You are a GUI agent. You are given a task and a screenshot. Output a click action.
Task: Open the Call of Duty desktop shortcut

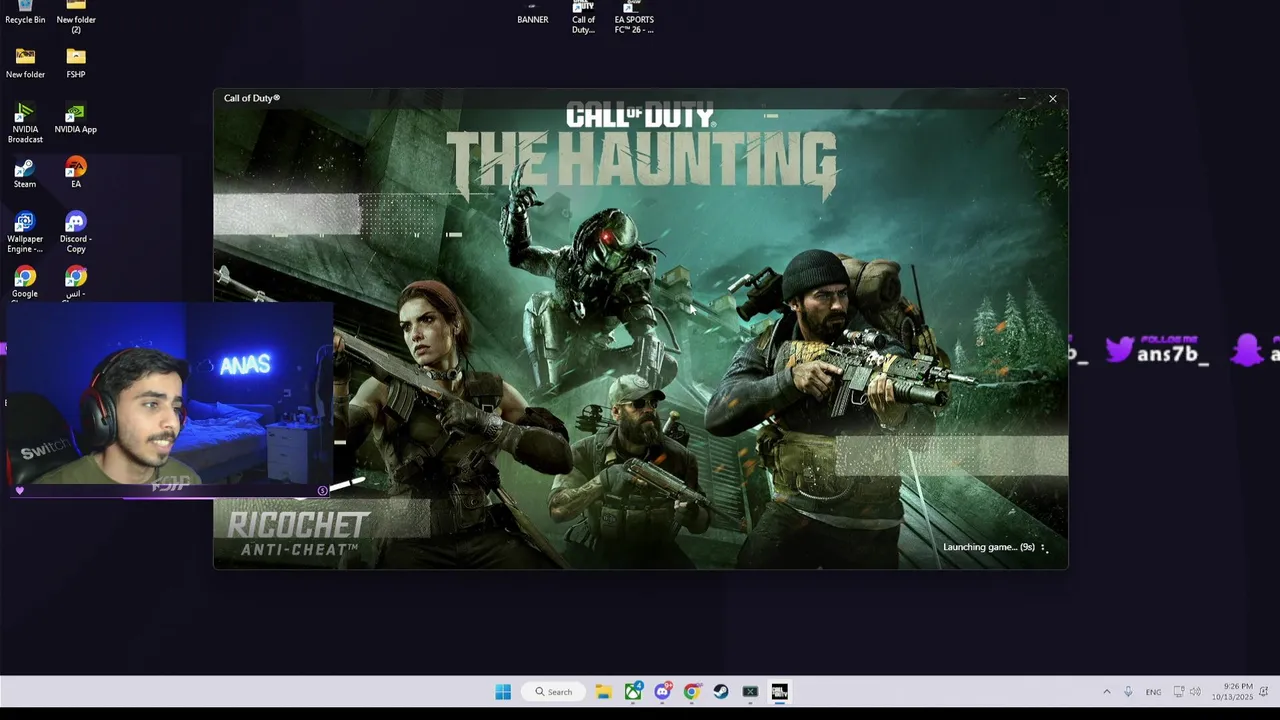pyautogui.click(x=583, y=17)
